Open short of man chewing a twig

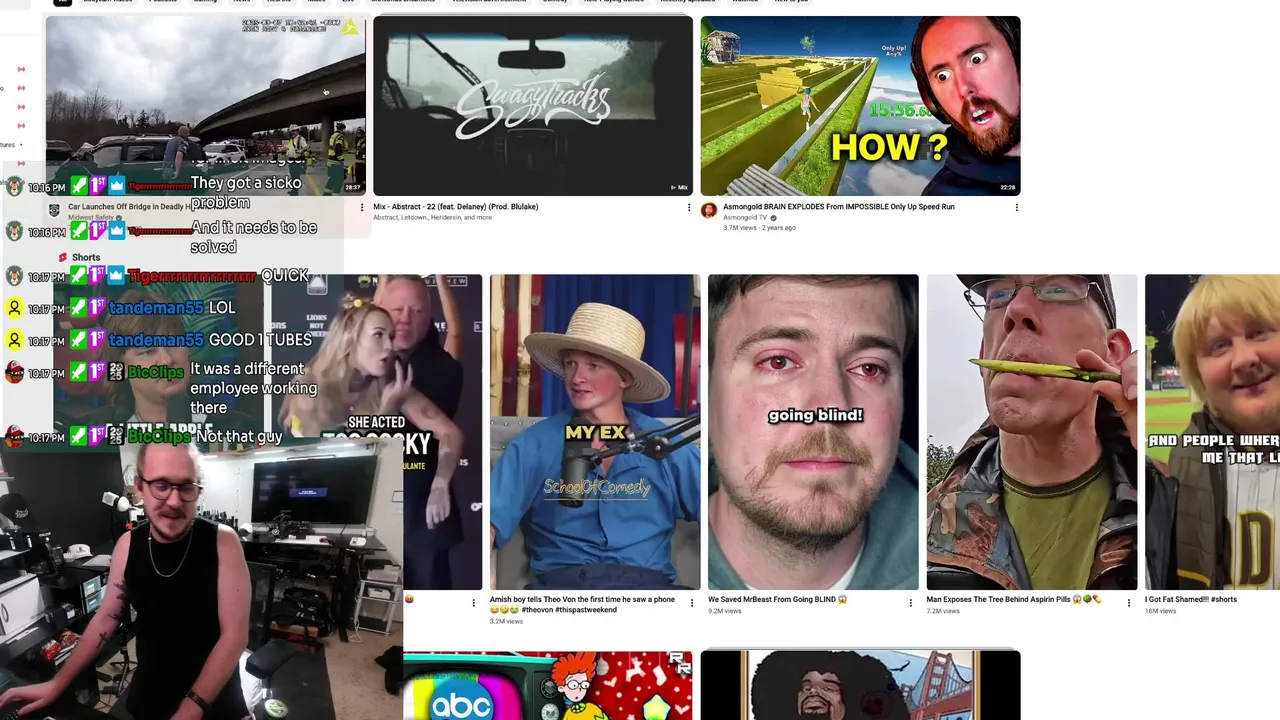coord(1031,432)
